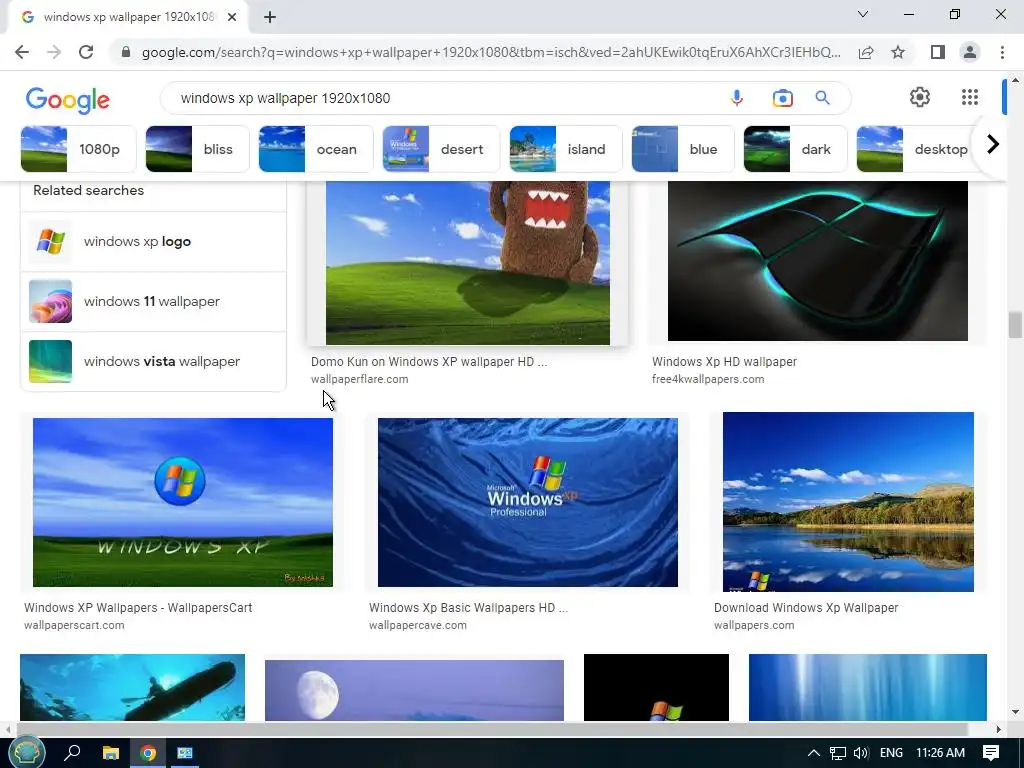
Task: Filter results by the 1080p chip
Action: click(78, 149)
